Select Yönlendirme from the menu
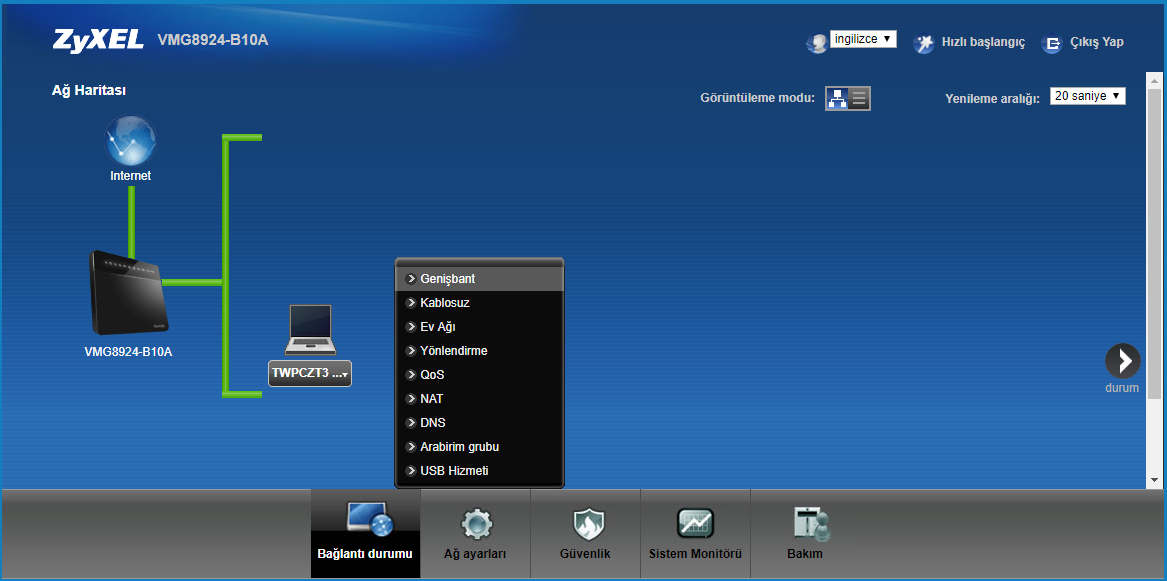The height and width of the screenshot is (581, 1167). (x=479, y=350)
